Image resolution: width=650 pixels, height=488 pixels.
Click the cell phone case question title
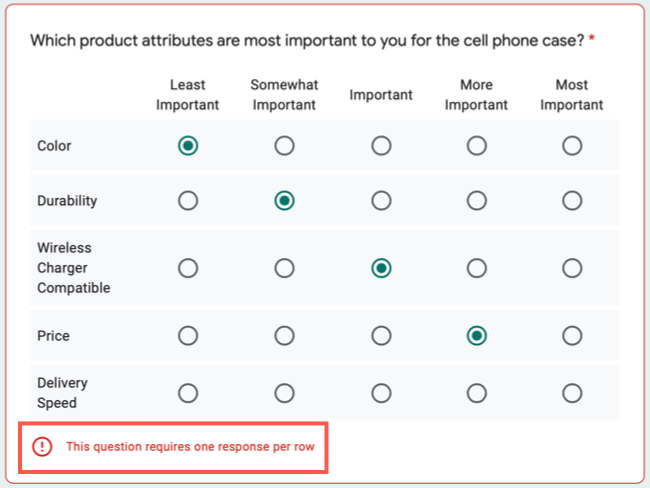point(306,41)
